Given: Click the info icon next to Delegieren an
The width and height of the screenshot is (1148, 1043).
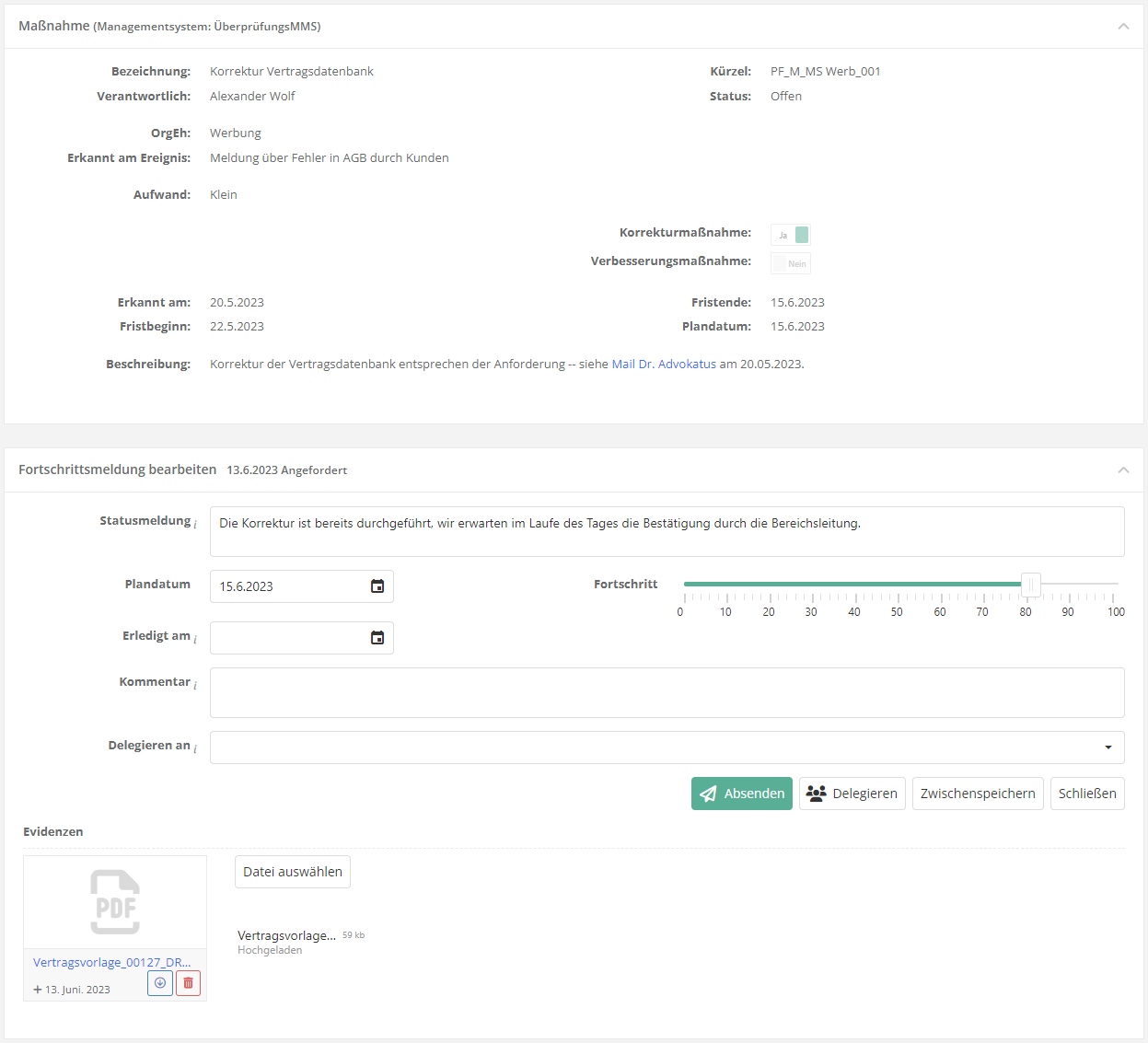Looking at the screenshot, I should coord(195,748).
